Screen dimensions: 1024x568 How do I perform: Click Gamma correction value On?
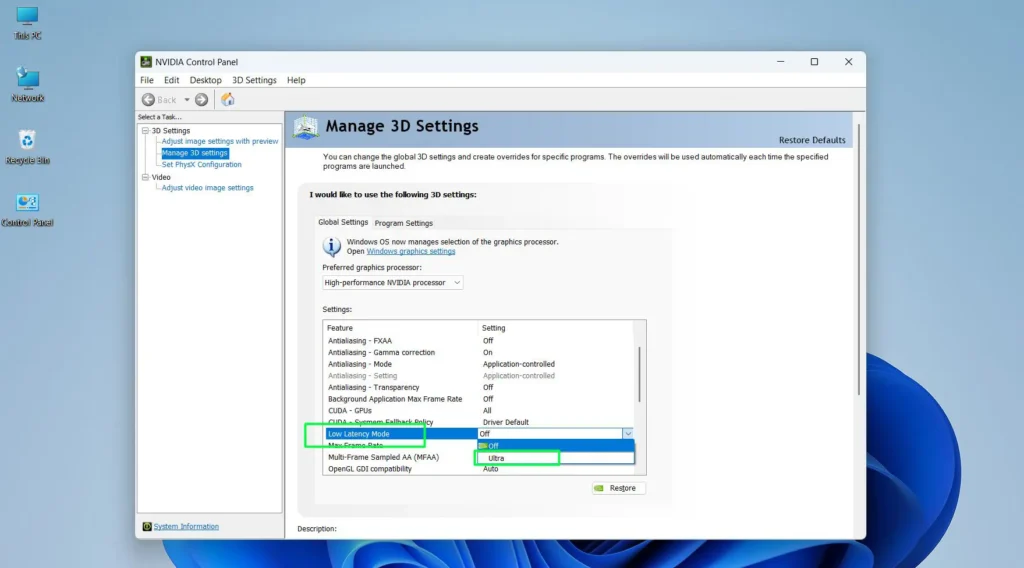pyautogui.click(x=488, y=353)
